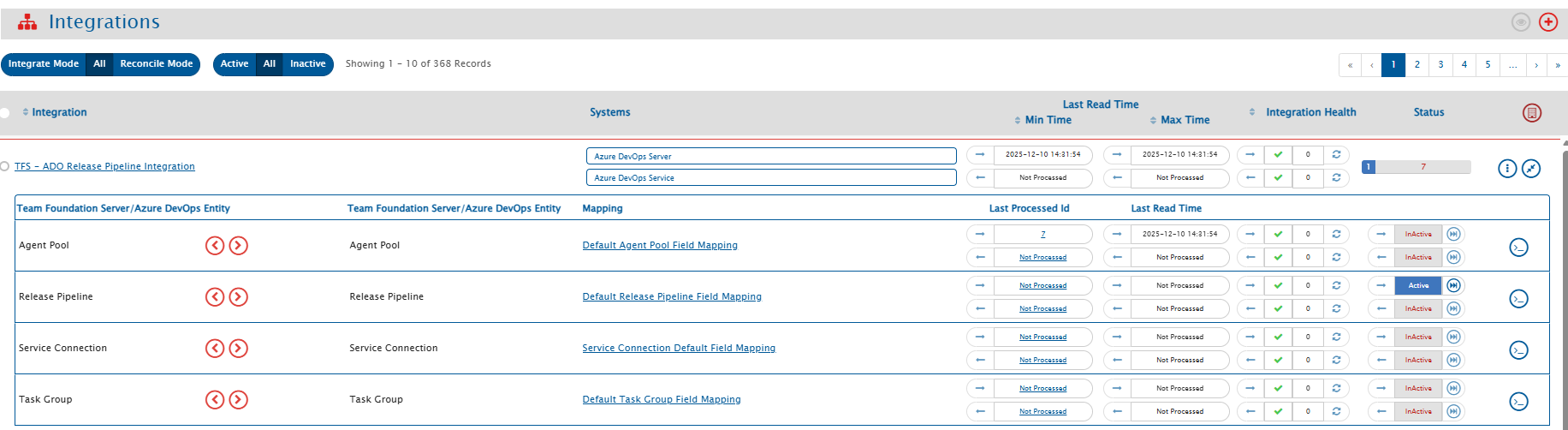Click the red column chooser icon in header
This screenshot has height=430, width=1568.
pyautogui.click(x=1532, y=112)
